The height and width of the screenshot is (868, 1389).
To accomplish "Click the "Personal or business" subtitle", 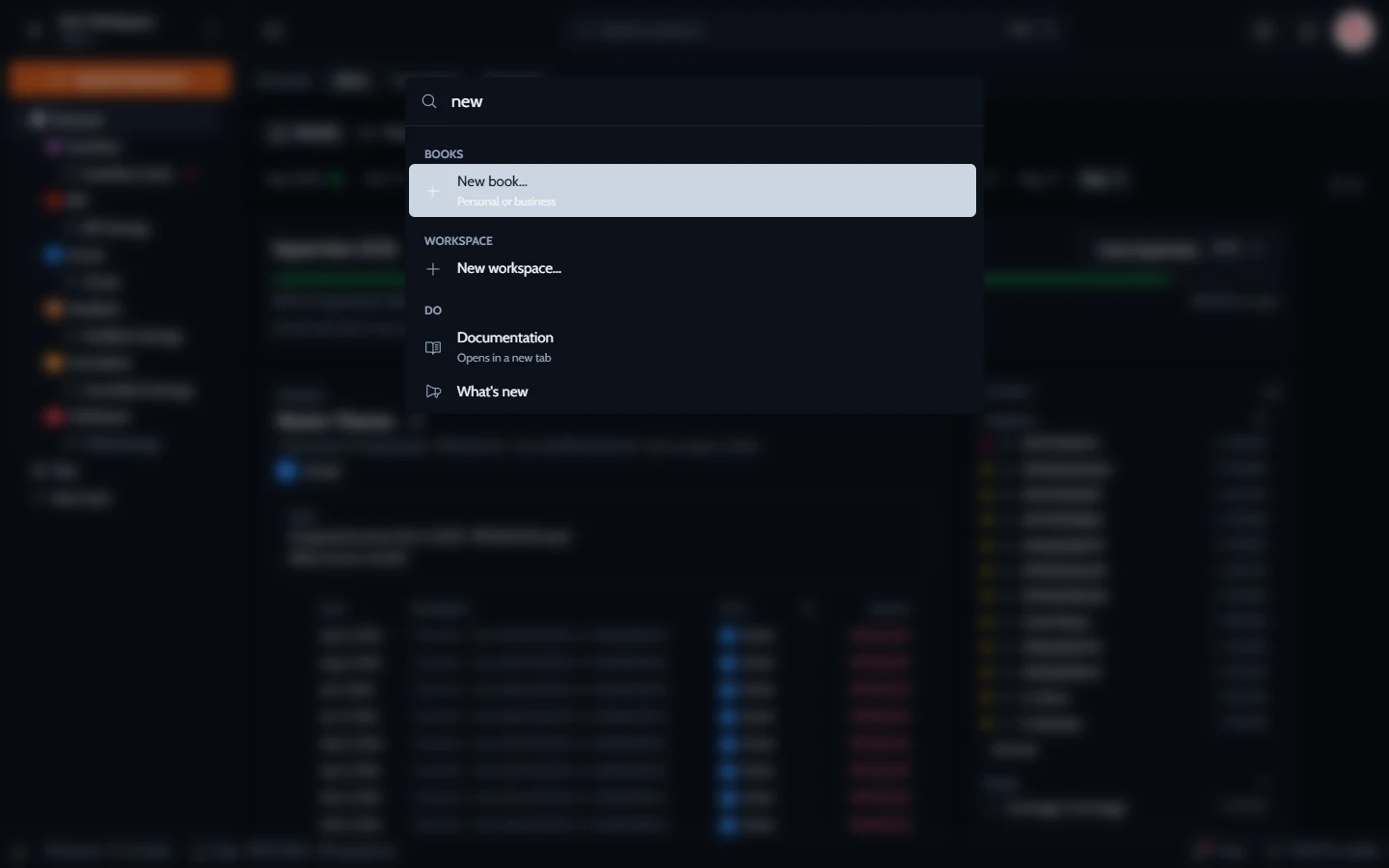I will coord(506,202).
